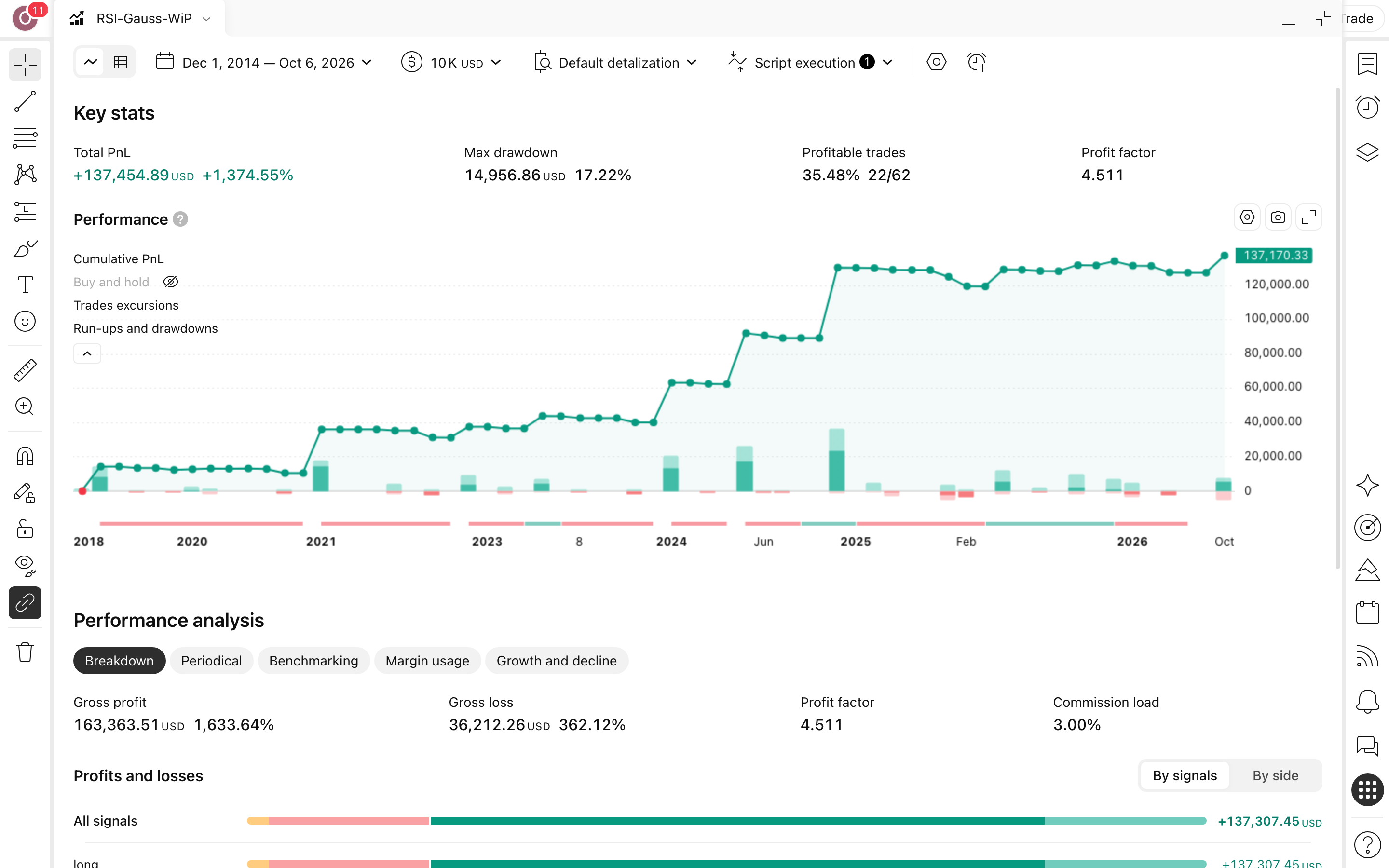Screen dimensions: 1389x868
Task: Toggle stay in drawing mode
Action: pos(25,492)
